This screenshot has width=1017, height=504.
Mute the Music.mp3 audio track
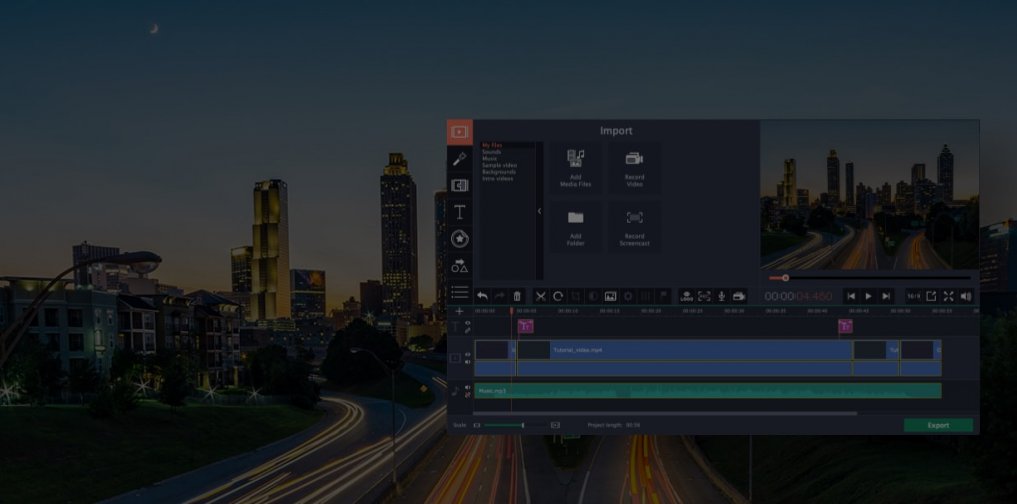468,387
